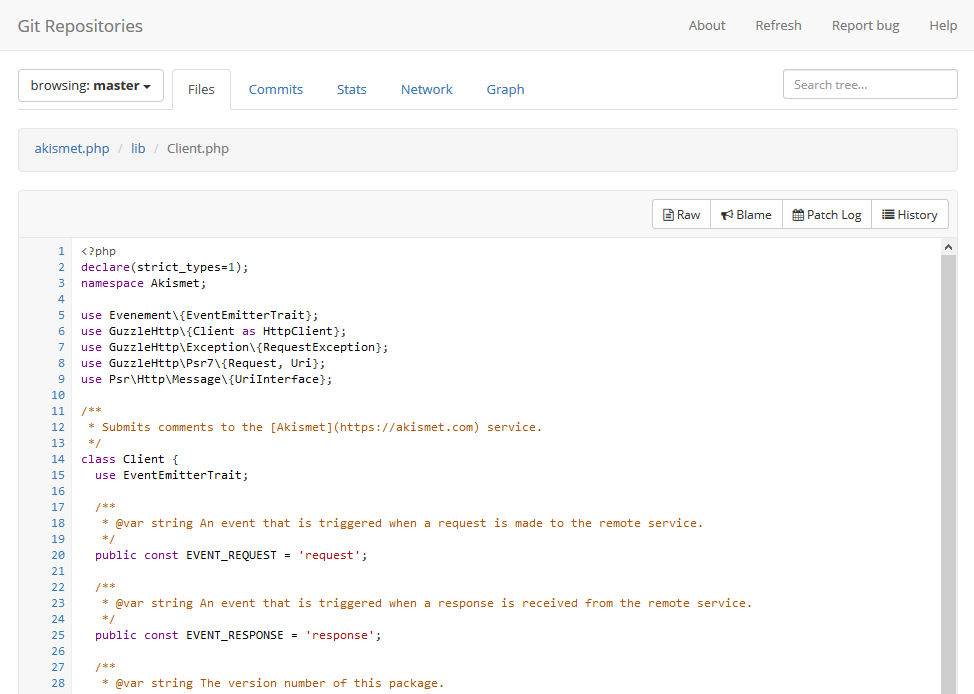Click the Refresh link
974x694 pixels.
(778, 25)
